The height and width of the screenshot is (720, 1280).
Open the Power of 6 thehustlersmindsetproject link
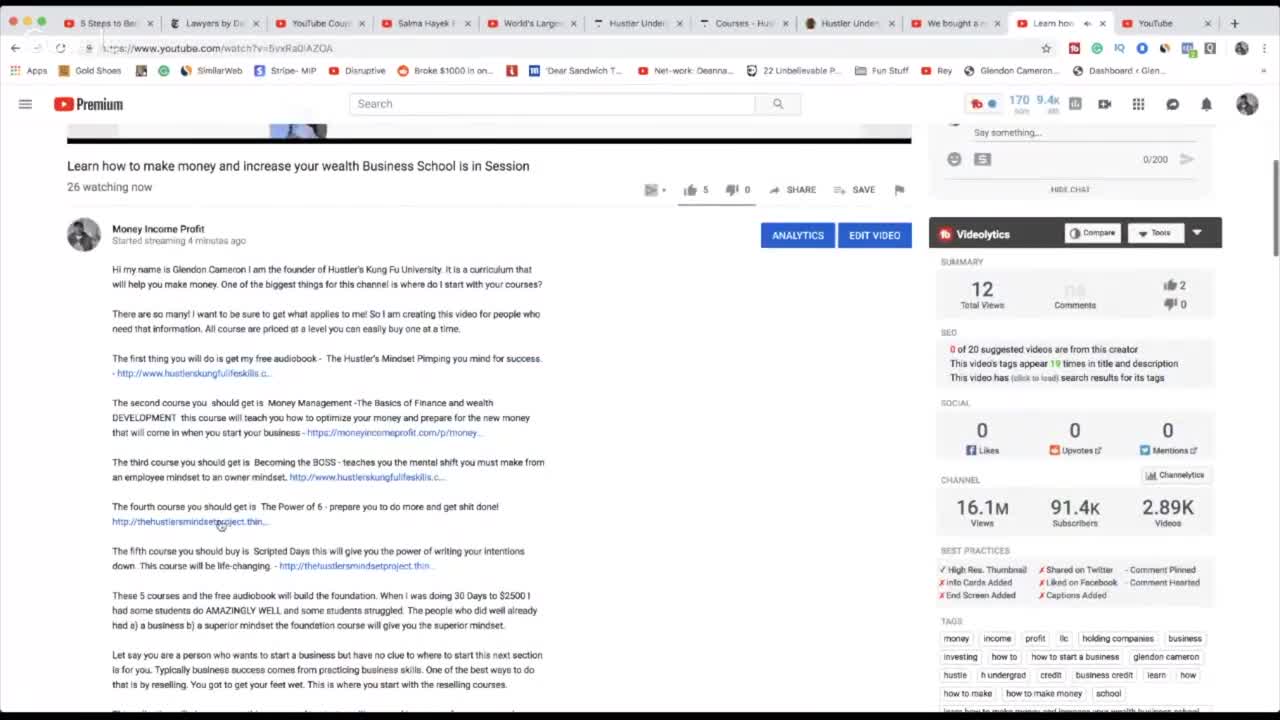(x=188, y=522)
